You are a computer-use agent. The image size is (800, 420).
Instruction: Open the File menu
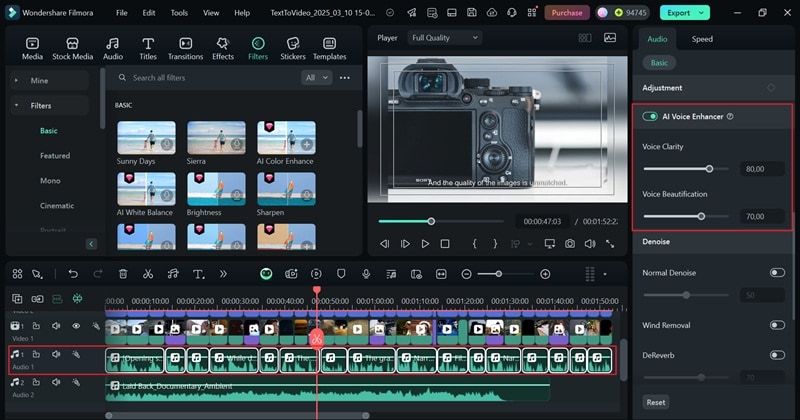coord(121,13)
